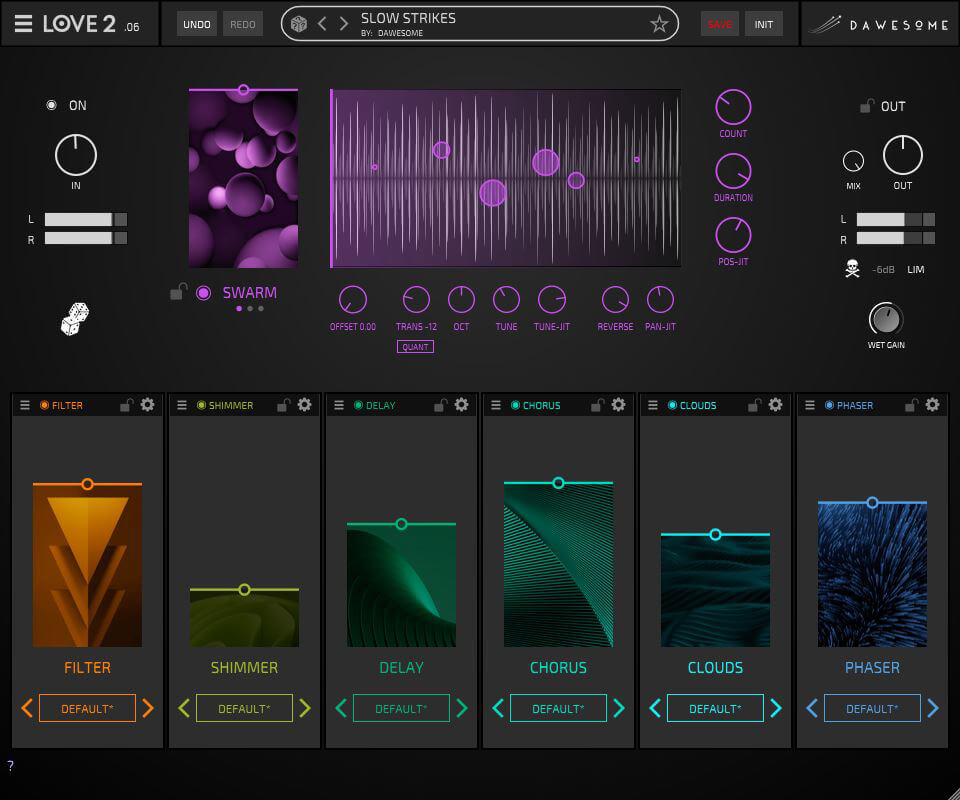Open the FILTER module settings gear

tap(146, 405)
